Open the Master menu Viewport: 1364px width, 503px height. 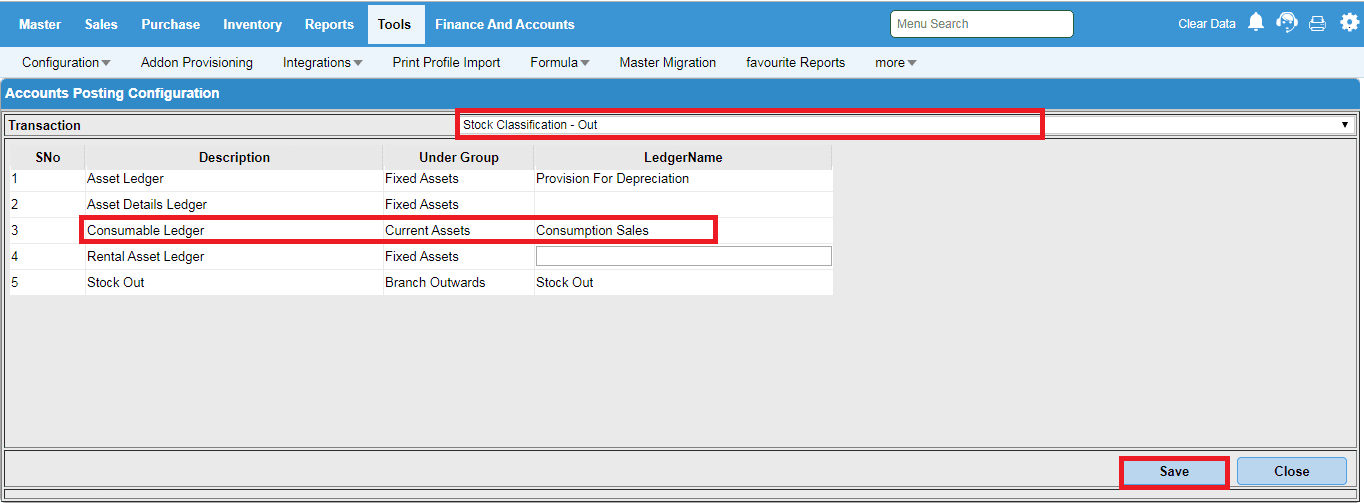40,24
